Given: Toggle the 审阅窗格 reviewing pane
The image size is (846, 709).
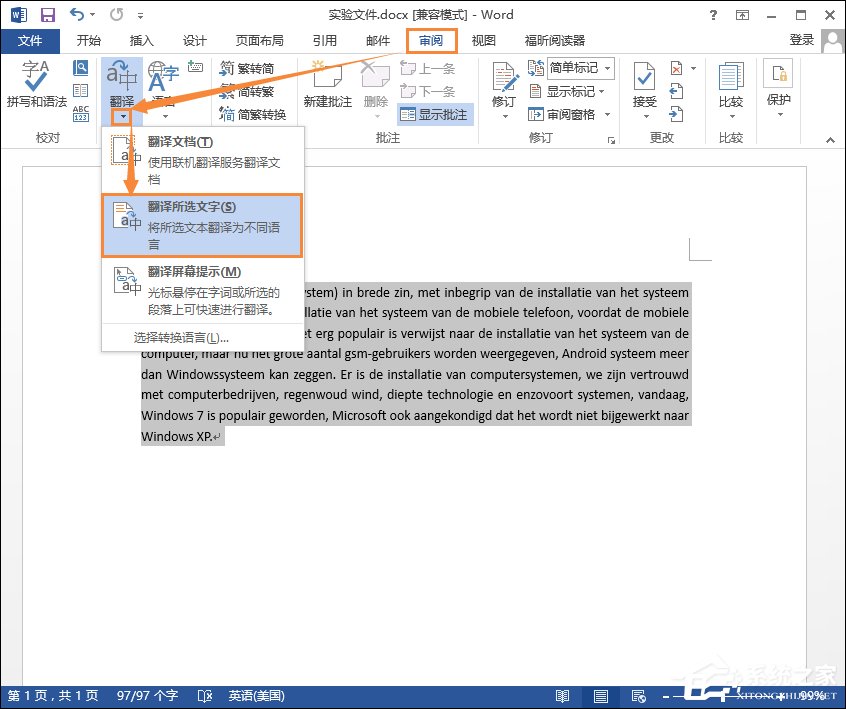Looking at the screenshot, I should coord(572,114).
